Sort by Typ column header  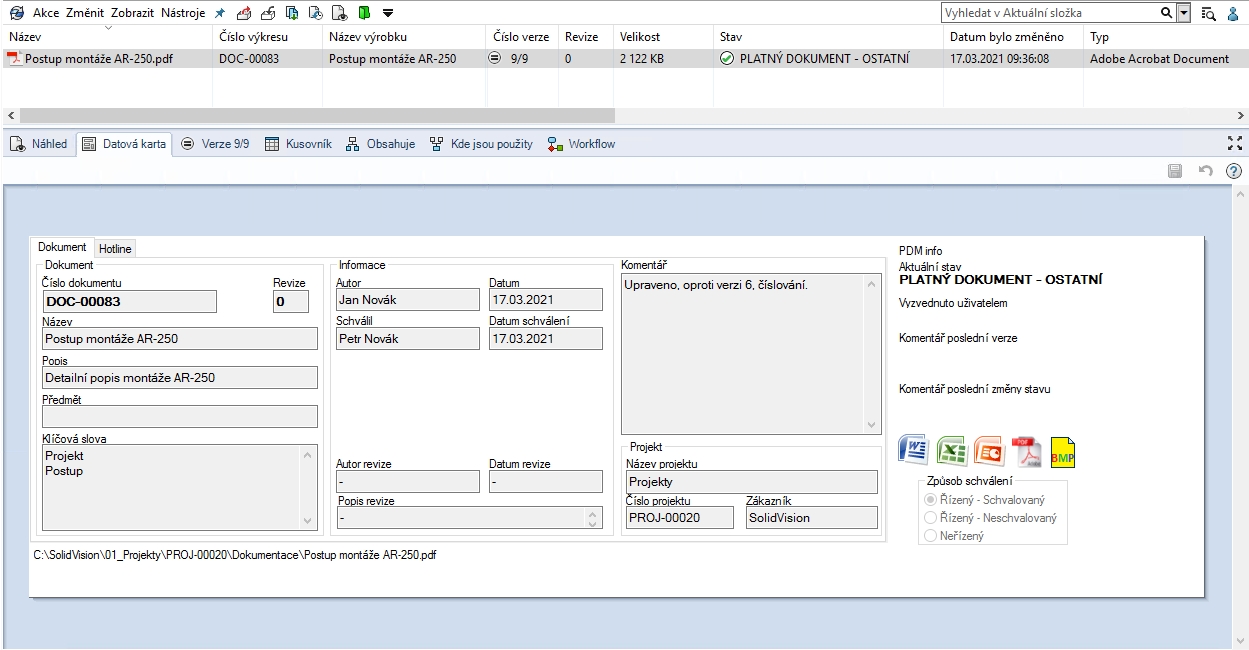1165,37
